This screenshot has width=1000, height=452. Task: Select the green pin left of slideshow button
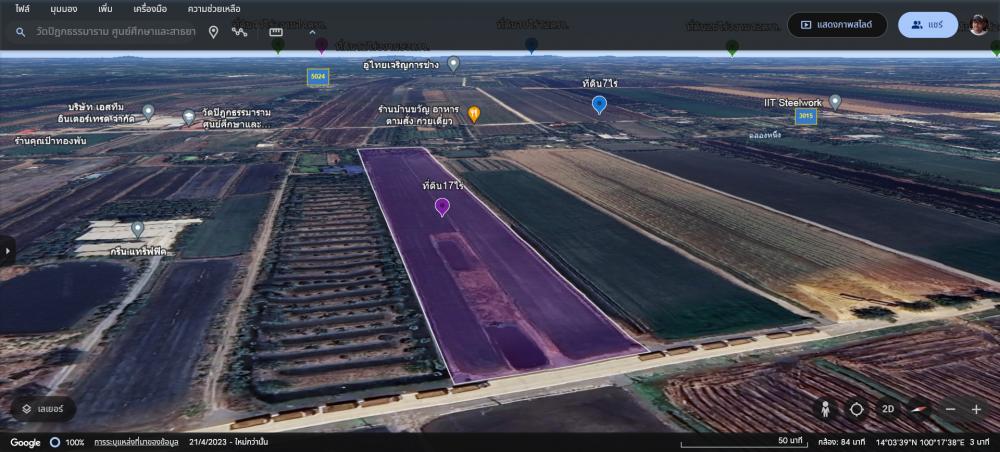click(733, 47)
